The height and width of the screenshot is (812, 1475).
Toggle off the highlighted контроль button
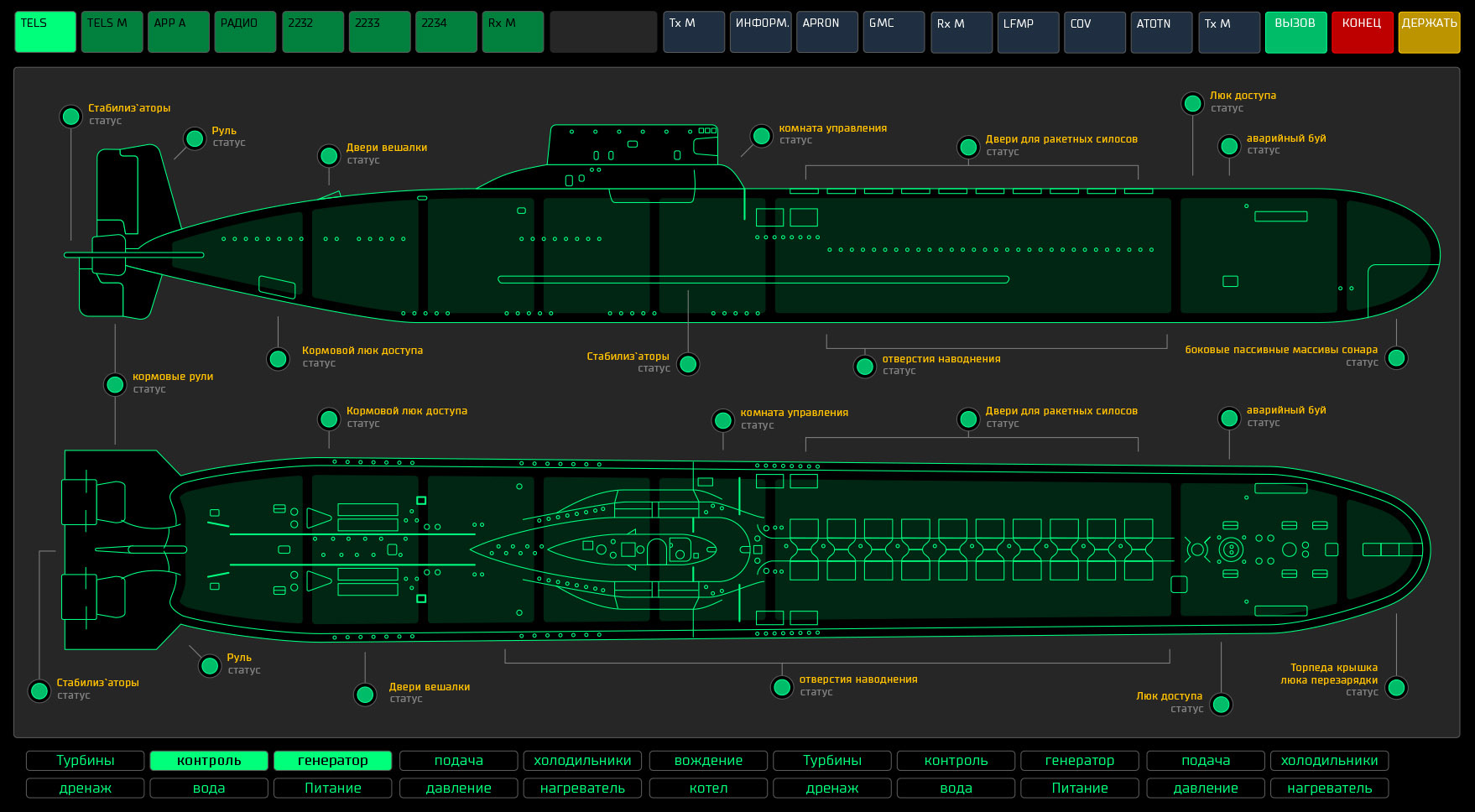(209, 761)
